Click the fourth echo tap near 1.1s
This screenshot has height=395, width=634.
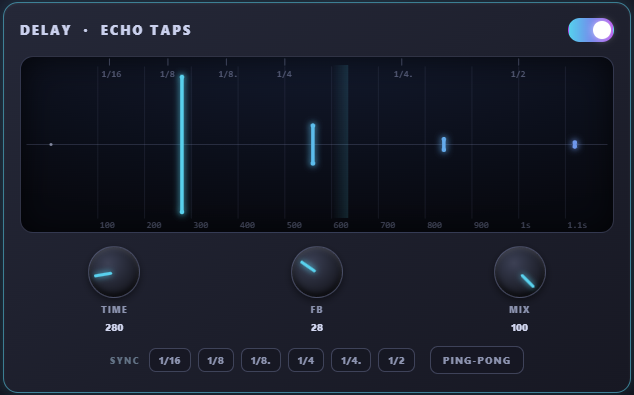[575, 144]
